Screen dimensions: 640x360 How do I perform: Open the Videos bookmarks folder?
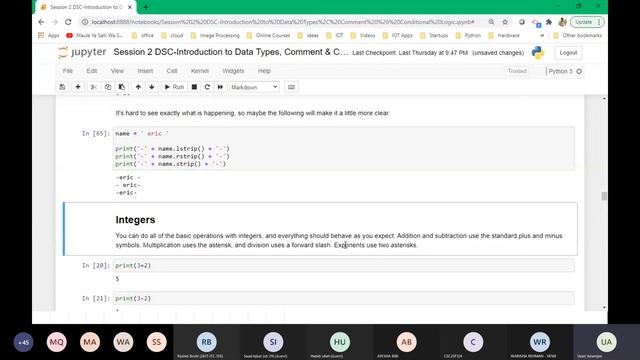(363, 36)
